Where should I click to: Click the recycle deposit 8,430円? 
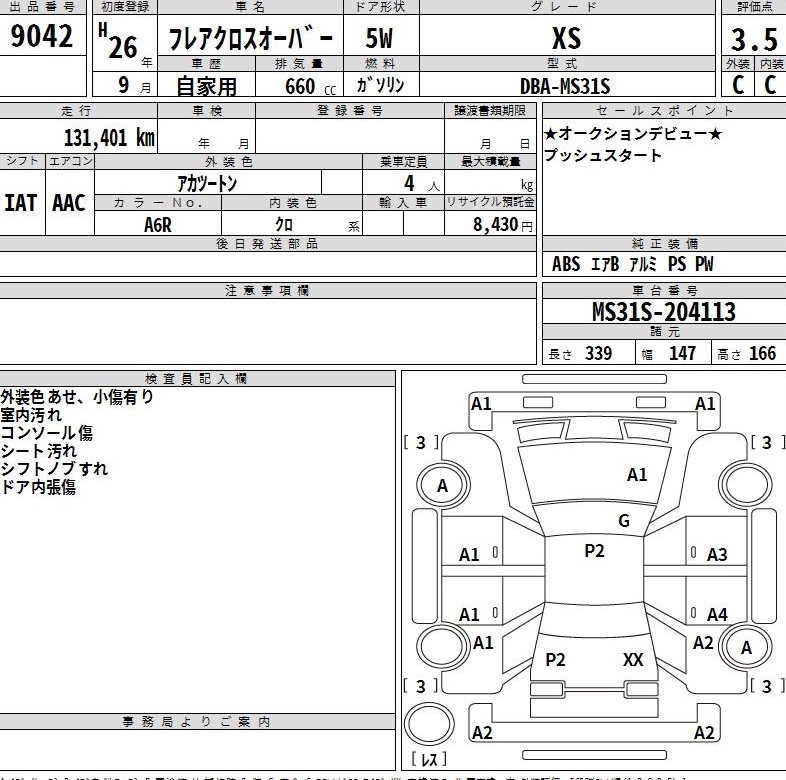pyautogui.click(x=503, y=224)
